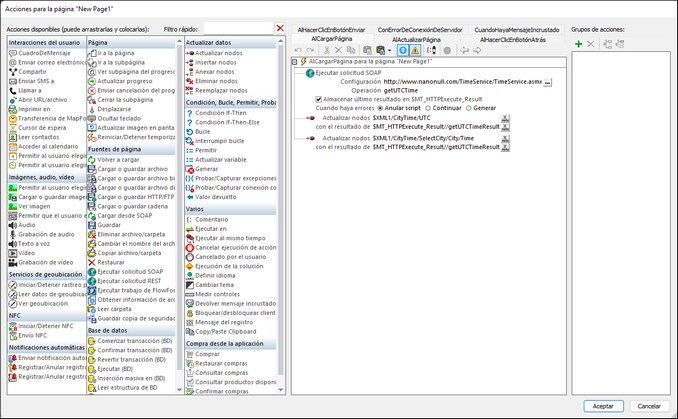Click the getUTCTime operation value

[400, 91]
